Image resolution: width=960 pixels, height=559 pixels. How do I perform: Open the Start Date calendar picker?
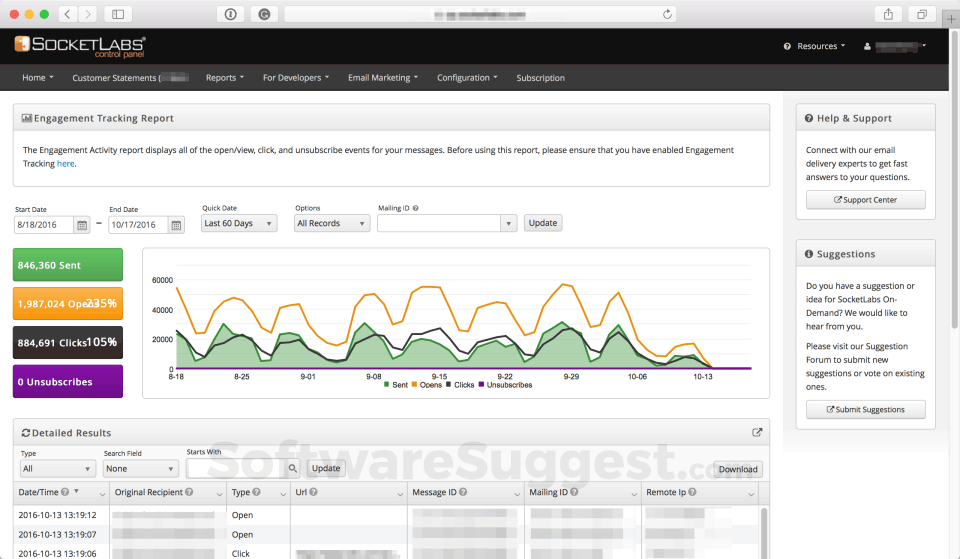point(81,225)
